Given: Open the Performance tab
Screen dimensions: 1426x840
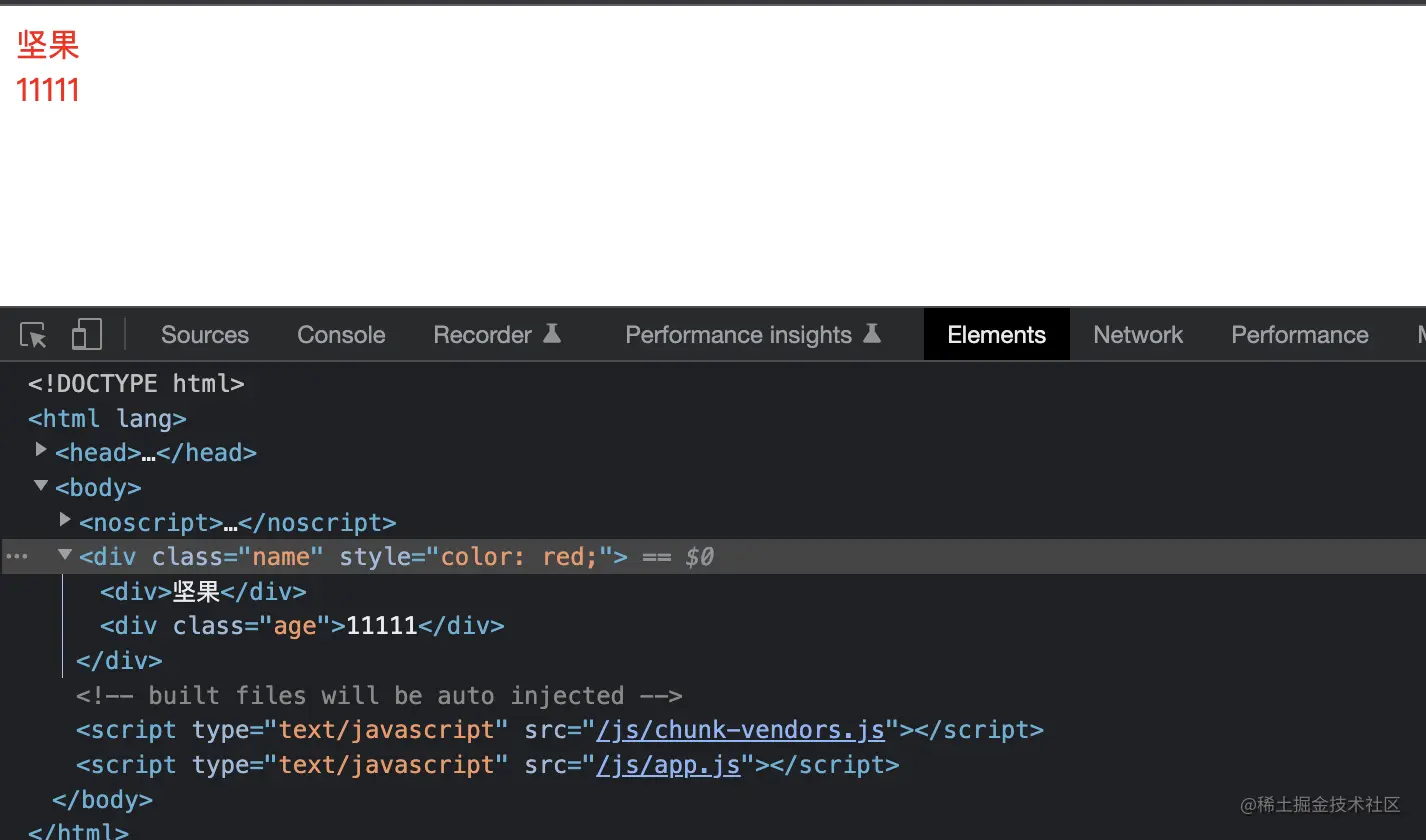Looking at the screenshot, I should pos(1300,335).
